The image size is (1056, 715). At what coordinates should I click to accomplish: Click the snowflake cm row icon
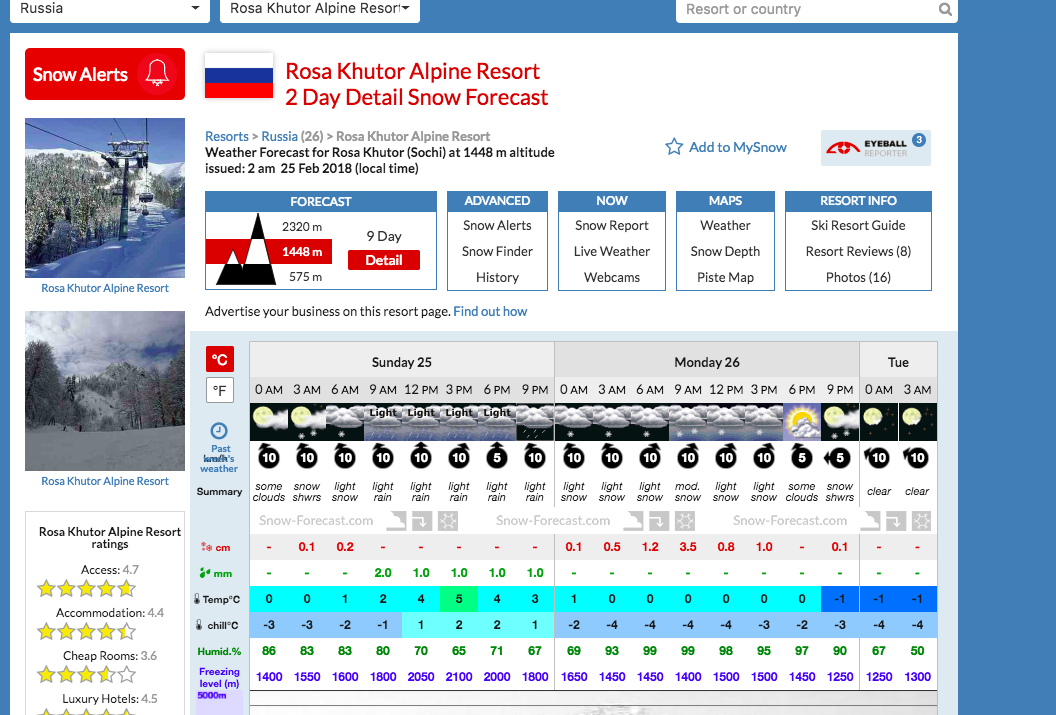click(x=207, y=547)
